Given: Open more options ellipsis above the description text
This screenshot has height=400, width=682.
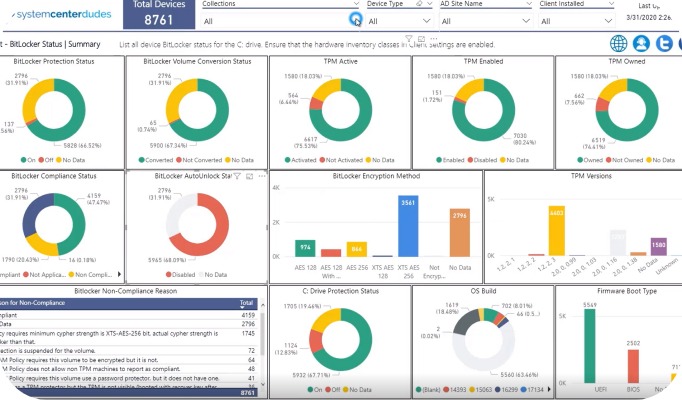Looking at the screenshot, I should 434,39.
